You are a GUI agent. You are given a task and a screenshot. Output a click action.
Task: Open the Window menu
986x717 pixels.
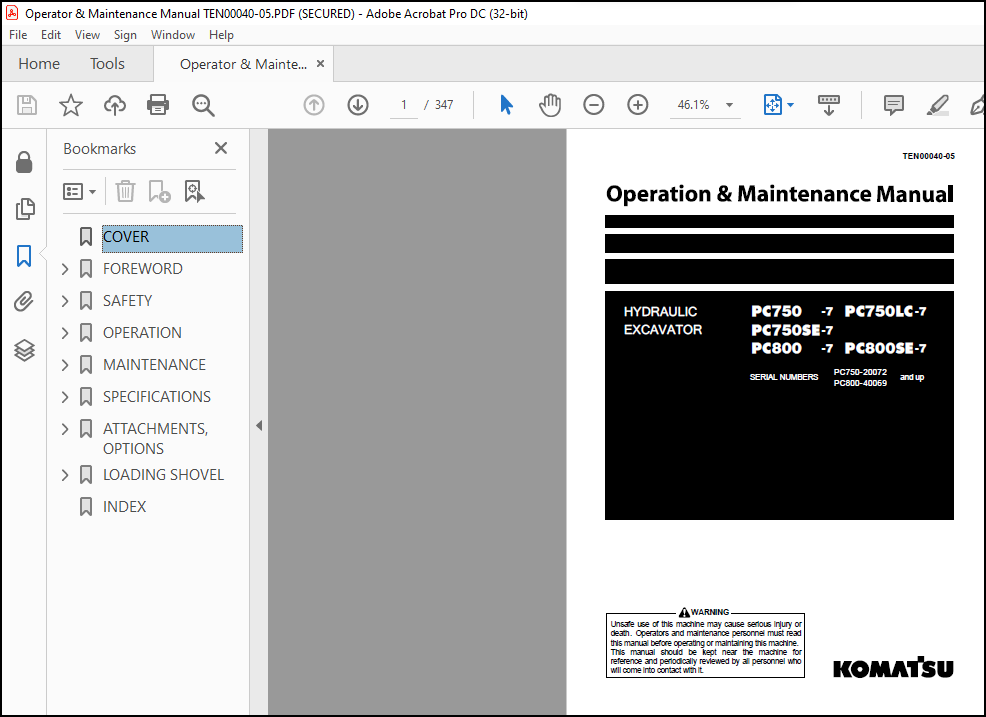pos(173,35)
